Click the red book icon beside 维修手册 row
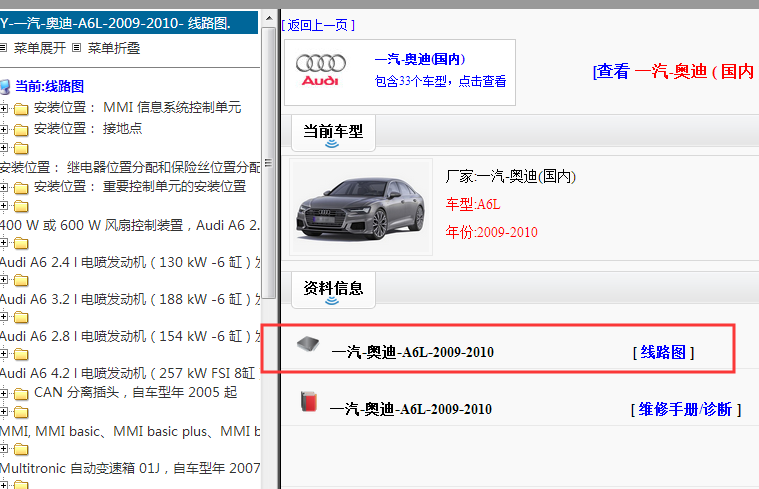 tap(308, 401)
